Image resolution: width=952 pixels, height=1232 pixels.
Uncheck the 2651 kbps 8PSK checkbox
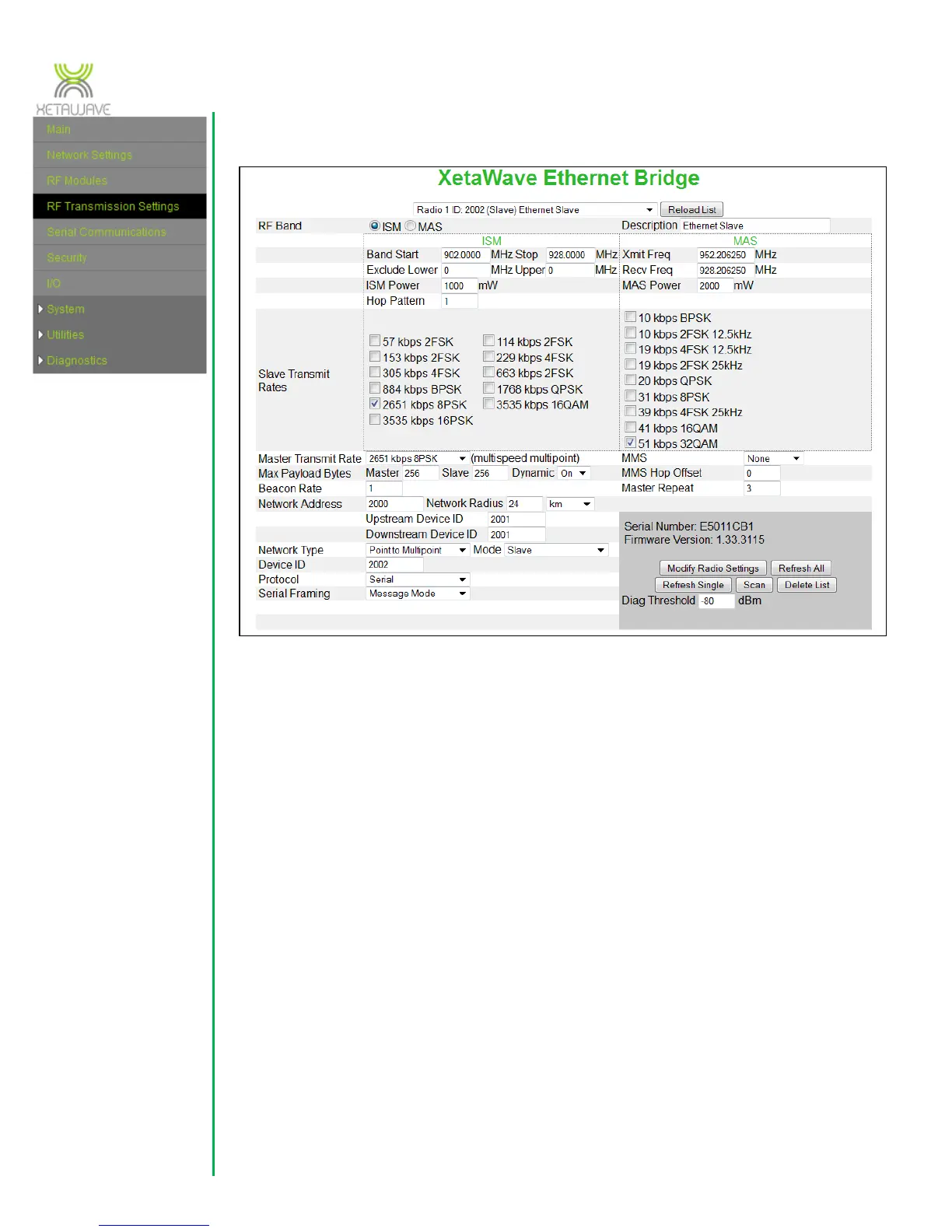pos(375,404)
